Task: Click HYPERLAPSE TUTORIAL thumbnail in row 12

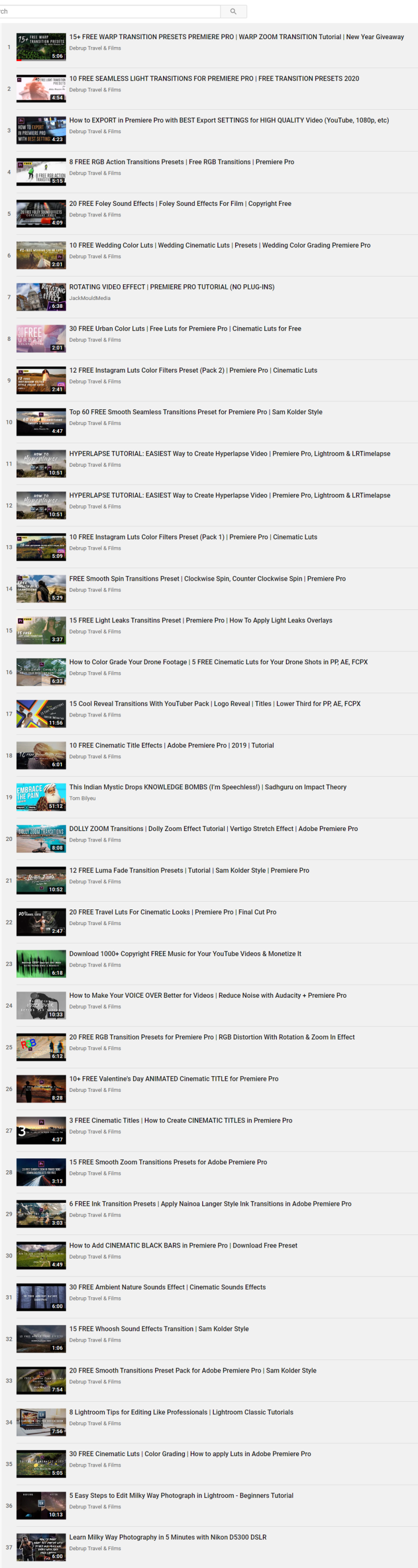Action: [41, 505]
